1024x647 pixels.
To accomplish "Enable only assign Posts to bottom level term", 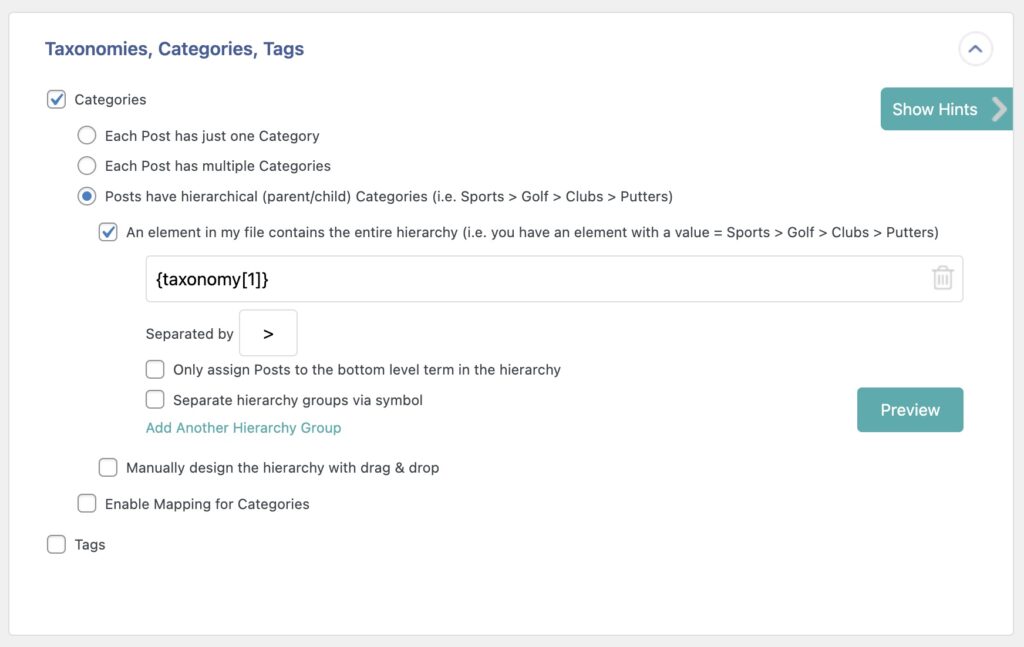I will tap(155, 368).
